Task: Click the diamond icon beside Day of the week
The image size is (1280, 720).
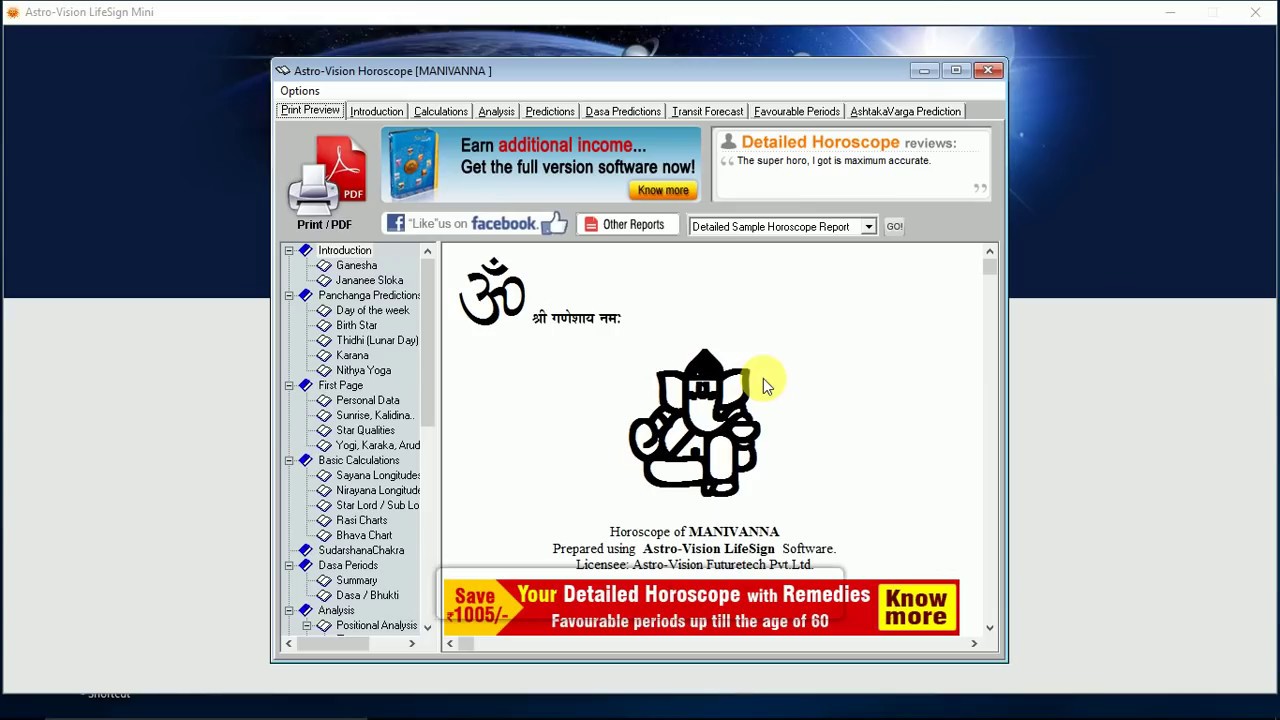Action: tap(324, 311)
